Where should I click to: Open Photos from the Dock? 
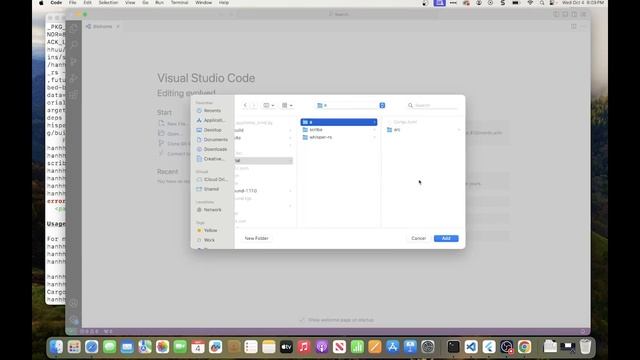[x=162, y=347]
